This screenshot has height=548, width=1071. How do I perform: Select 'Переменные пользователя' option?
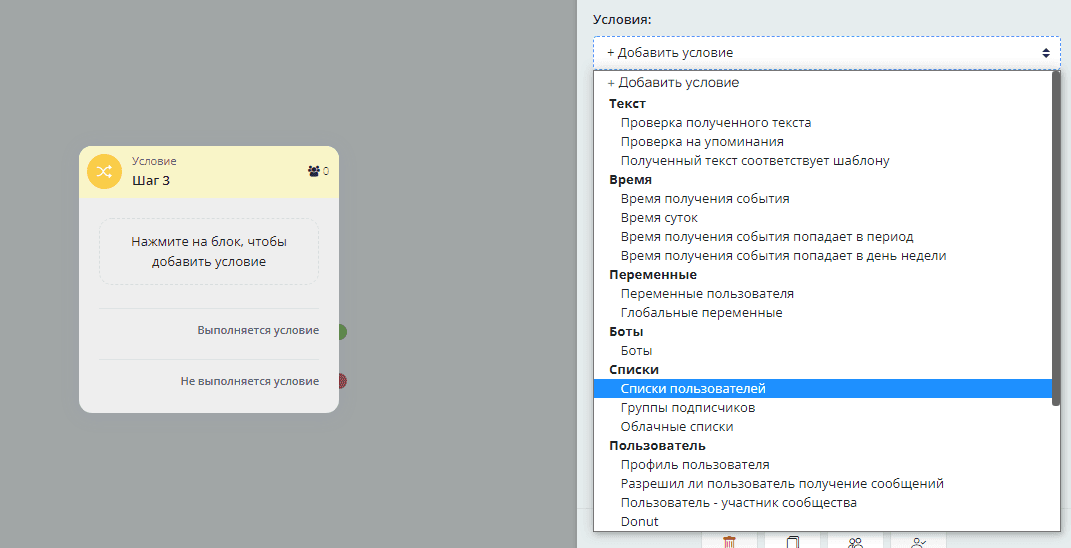click(707, 294)
